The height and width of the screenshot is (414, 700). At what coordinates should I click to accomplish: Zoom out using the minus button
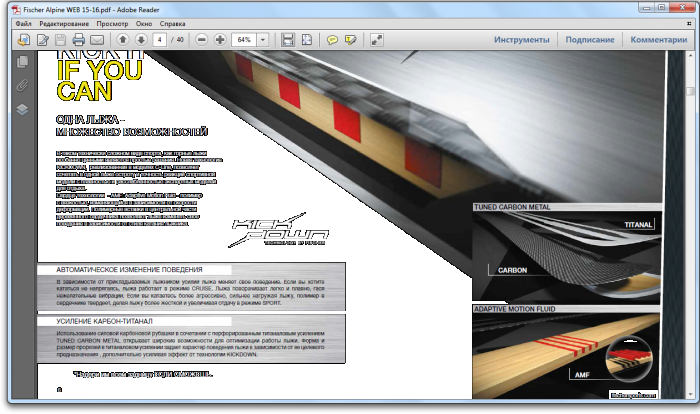point(202,40)
